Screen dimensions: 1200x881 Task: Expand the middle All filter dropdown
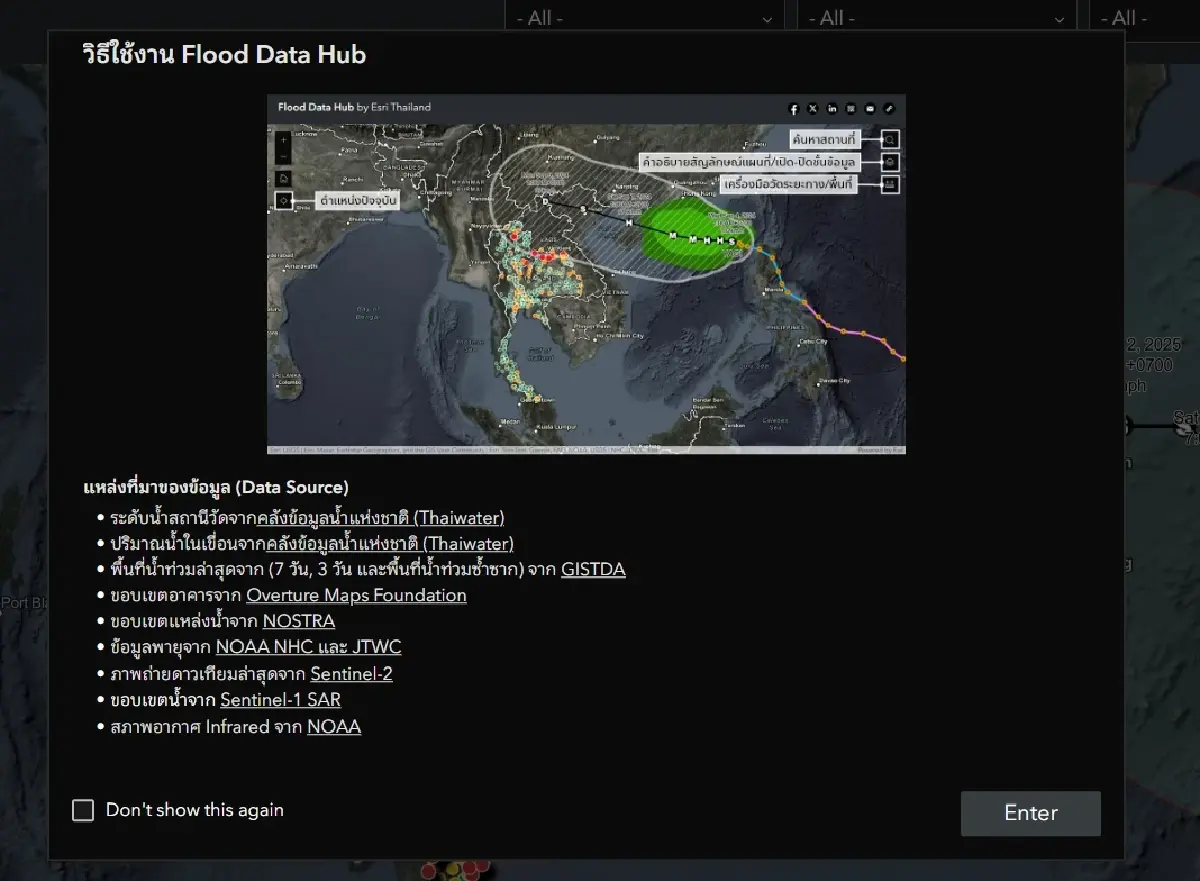click(936, 17)
